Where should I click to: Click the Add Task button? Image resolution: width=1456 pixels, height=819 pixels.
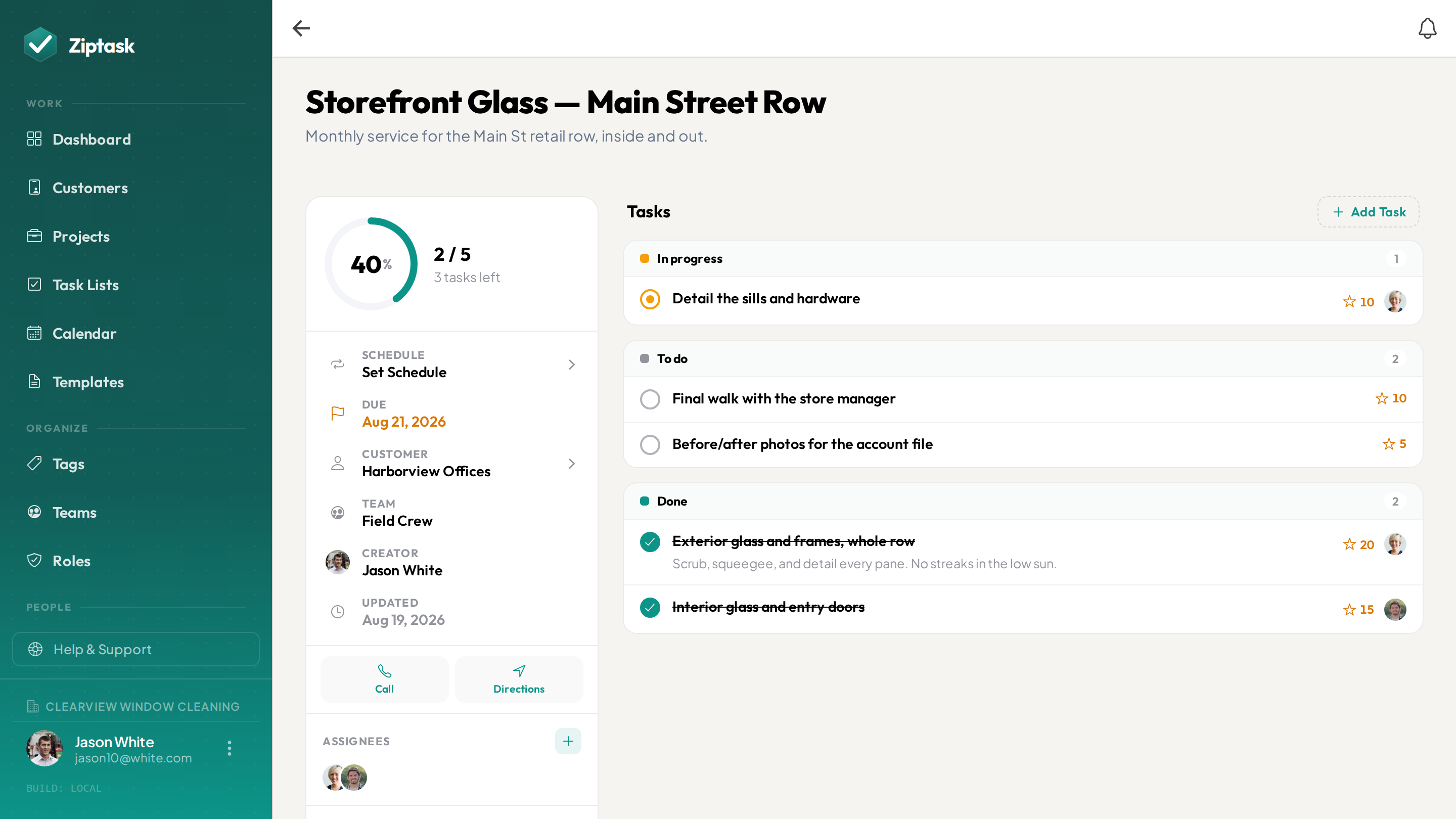[1369, 212]
